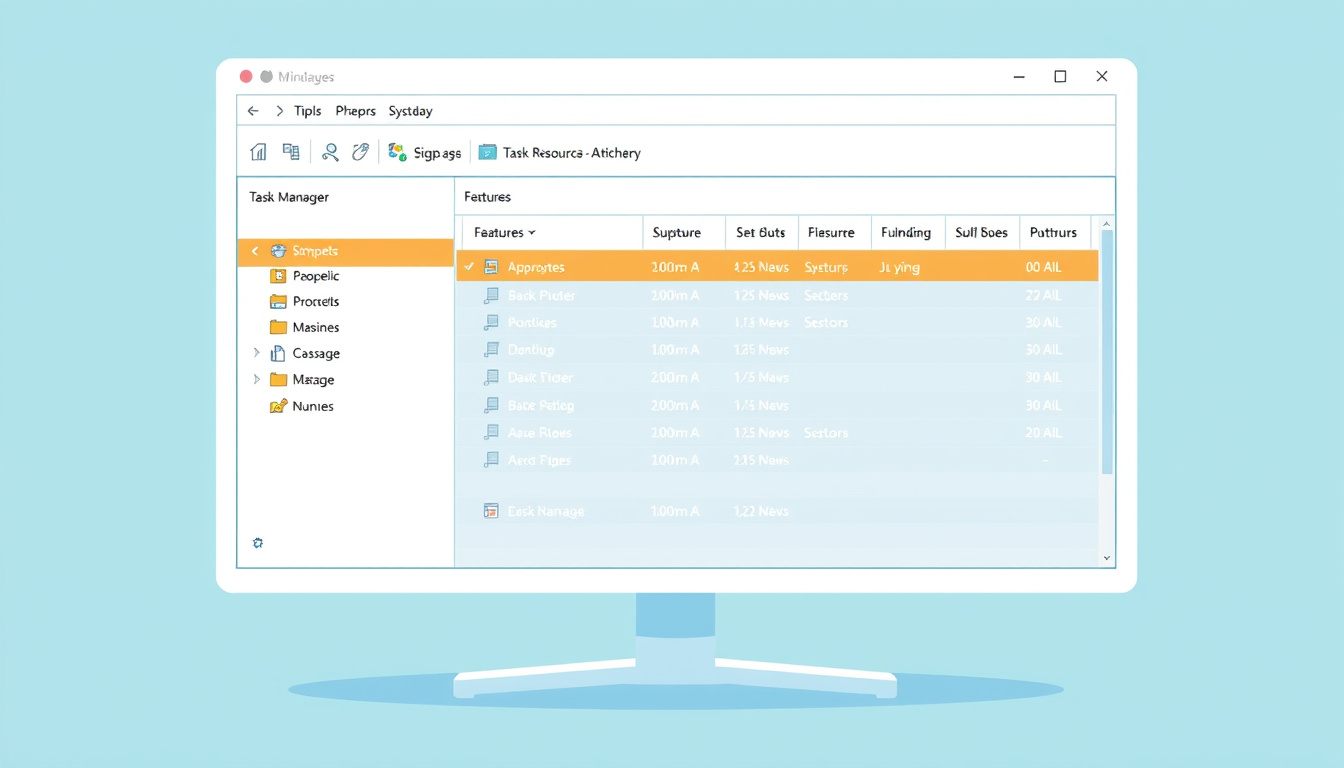Click the gray dot in title bar
The width and height of the screenshot is (1344, 768).
(x=266, y=76)
